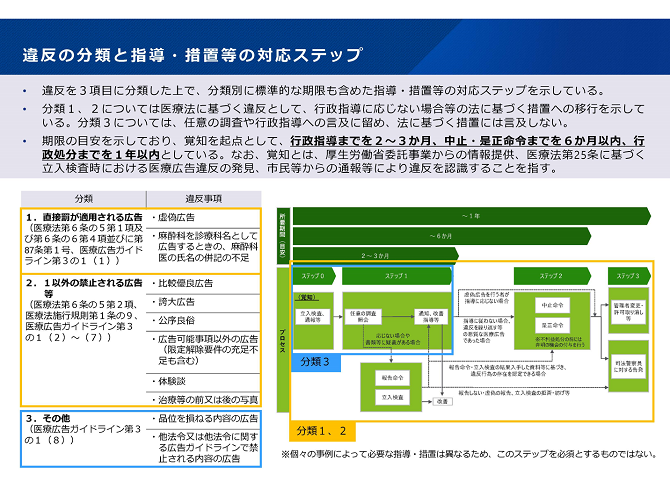Click the 中止命令 box

click(552, 305)
